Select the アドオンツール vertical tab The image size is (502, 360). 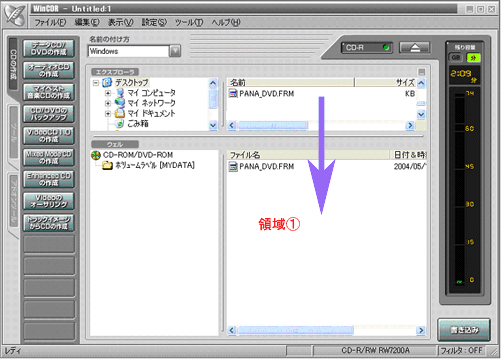(x=13, y=201)
